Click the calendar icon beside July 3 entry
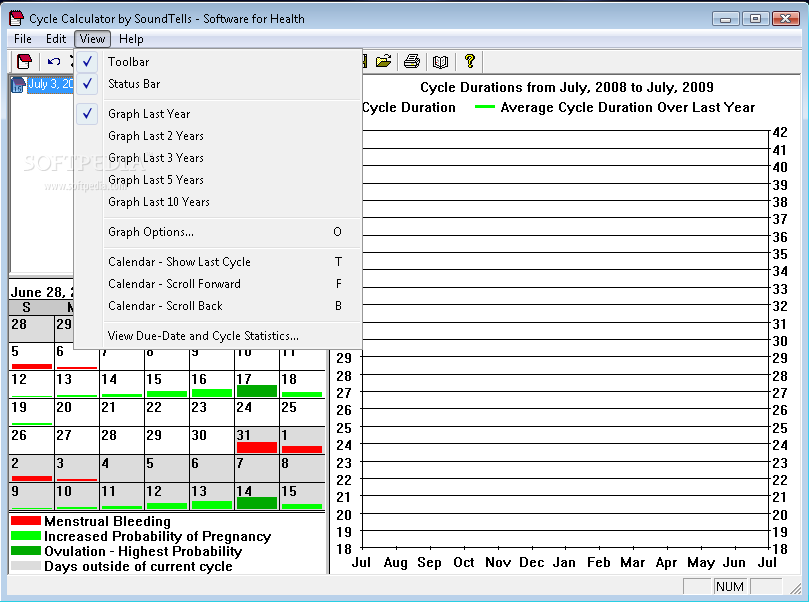809x602 pixels. pyautogui.click(x=18, y=85)
